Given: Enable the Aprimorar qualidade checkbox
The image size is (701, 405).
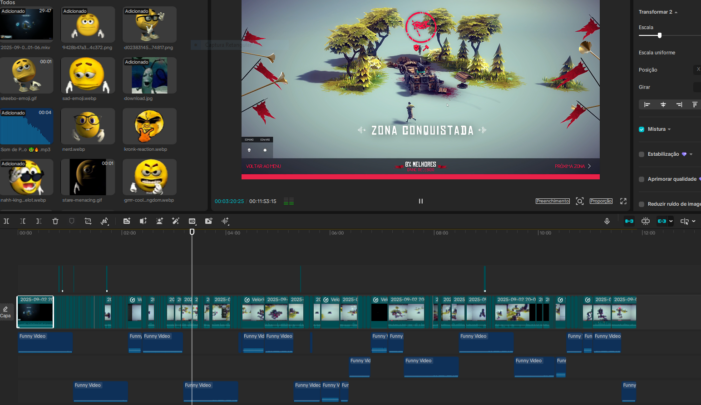Looking at the screenshot, I should [x=641, y=179].
